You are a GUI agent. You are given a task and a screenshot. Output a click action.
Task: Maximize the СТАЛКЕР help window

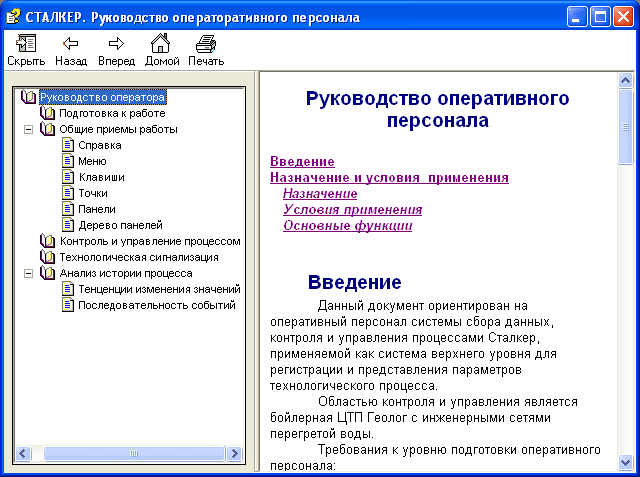(600, 17)
